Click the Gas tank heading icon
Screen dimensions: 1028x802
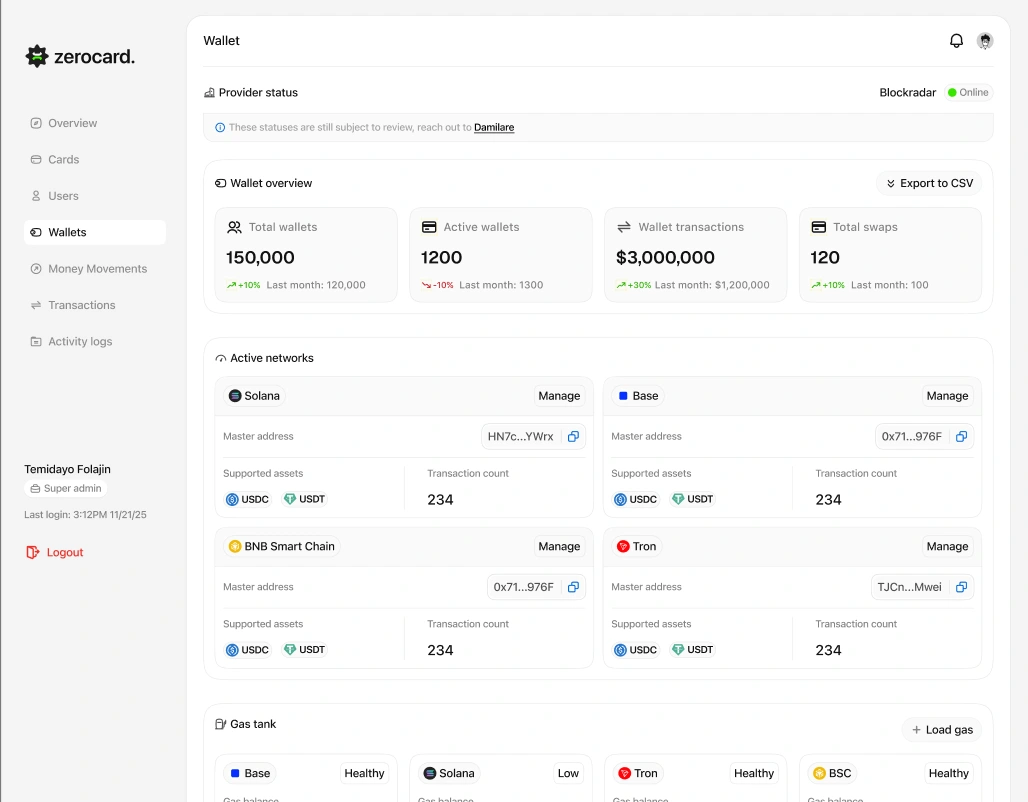(220, 724)
